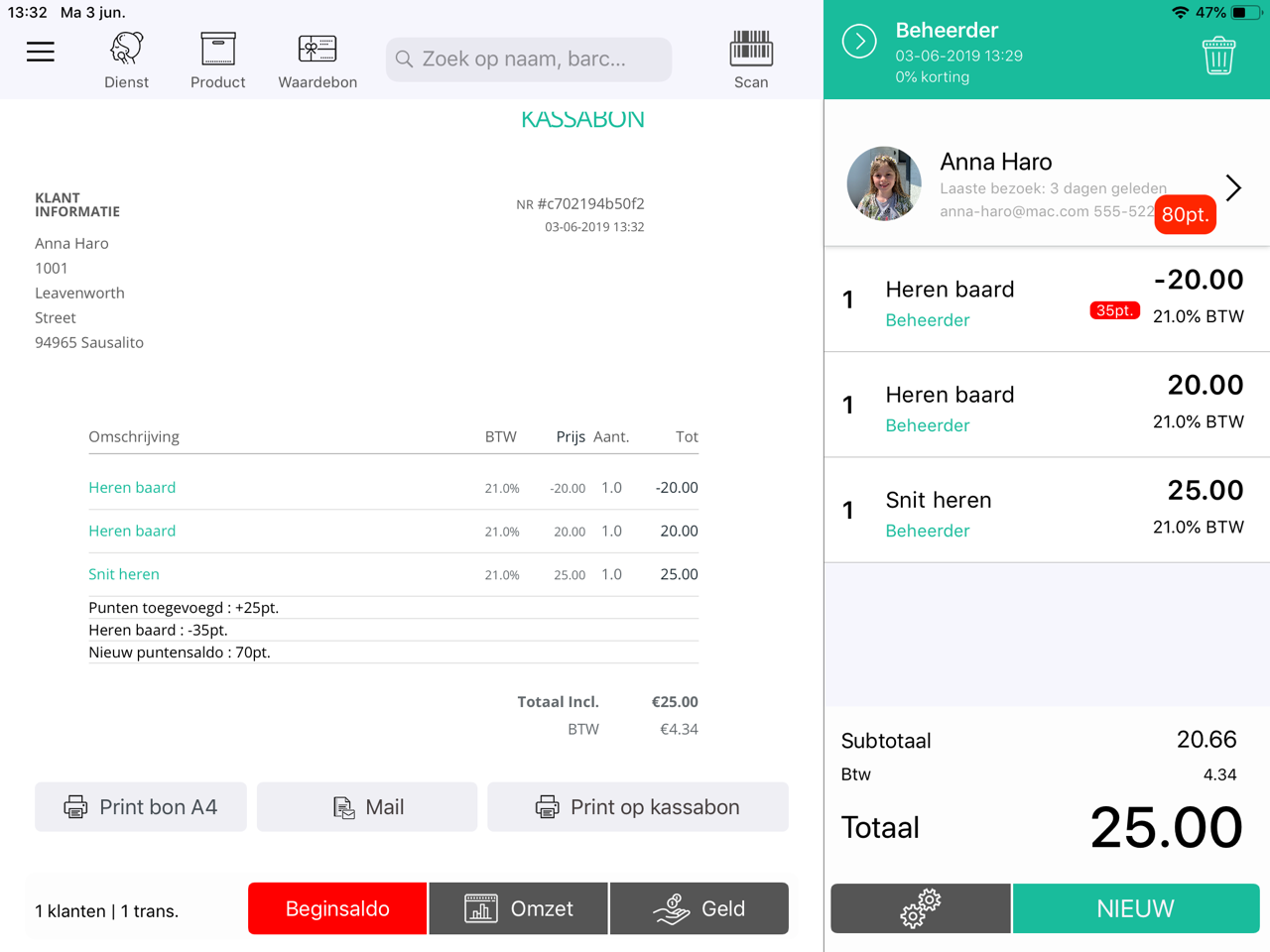Click the circled arrow next to Beheerder

(x=859, y=42)
